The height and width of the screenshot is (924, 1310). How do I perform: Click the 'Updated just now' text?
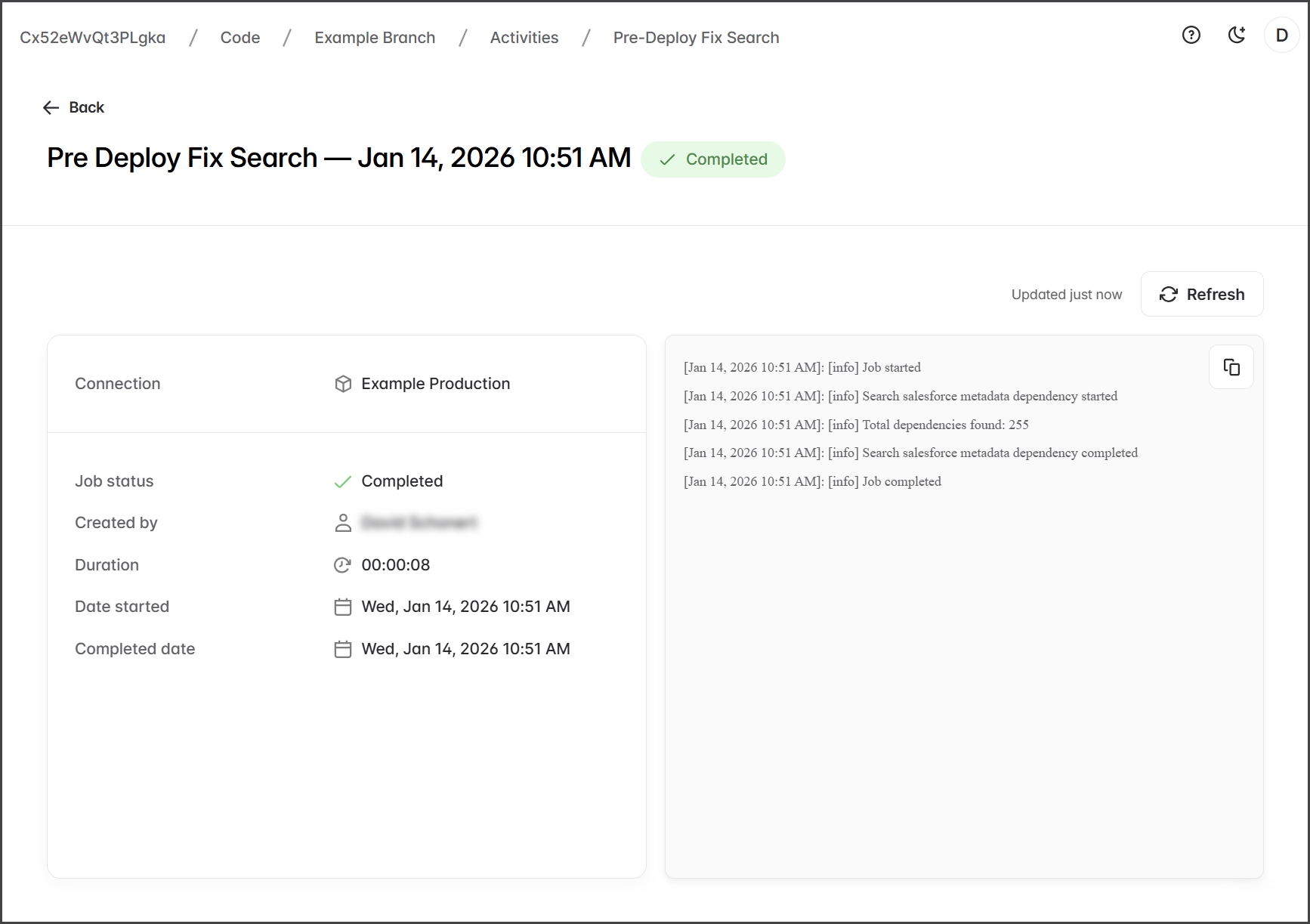(1066, 295)
